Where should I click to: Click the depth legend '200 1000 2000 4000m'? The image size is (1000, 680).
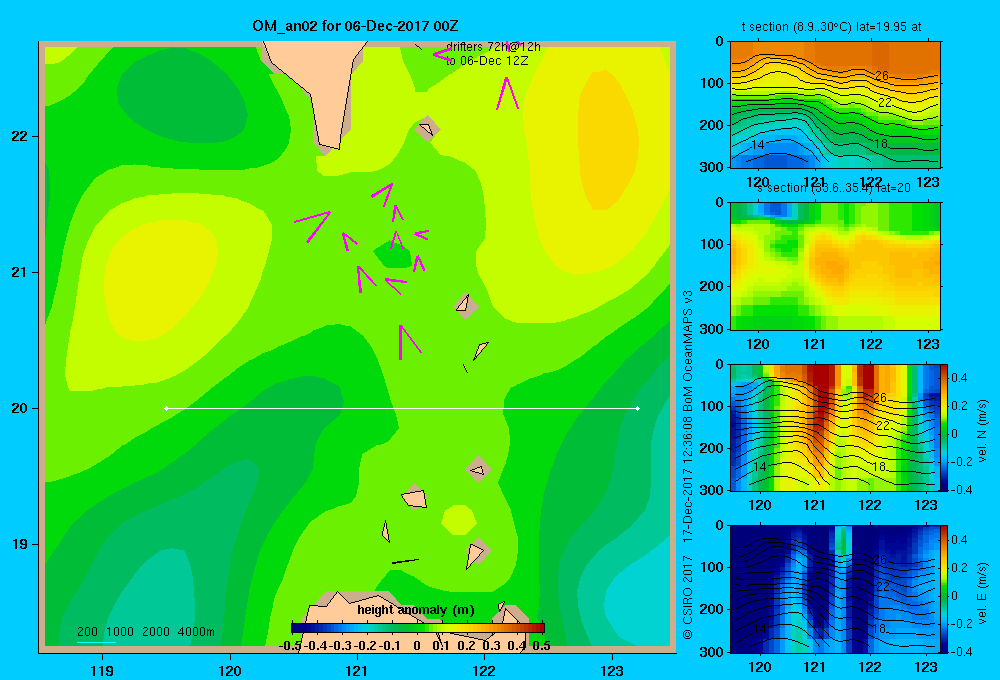click(146, 632)
